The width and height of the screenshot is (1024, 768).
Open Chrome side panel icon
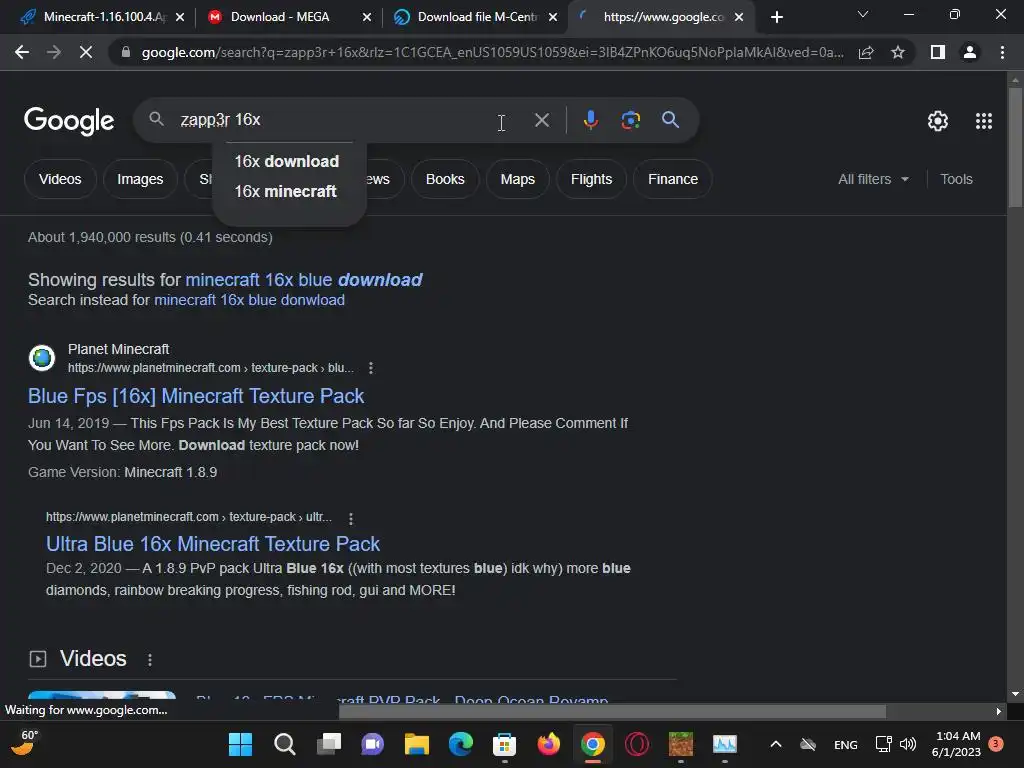pos(938,52)
